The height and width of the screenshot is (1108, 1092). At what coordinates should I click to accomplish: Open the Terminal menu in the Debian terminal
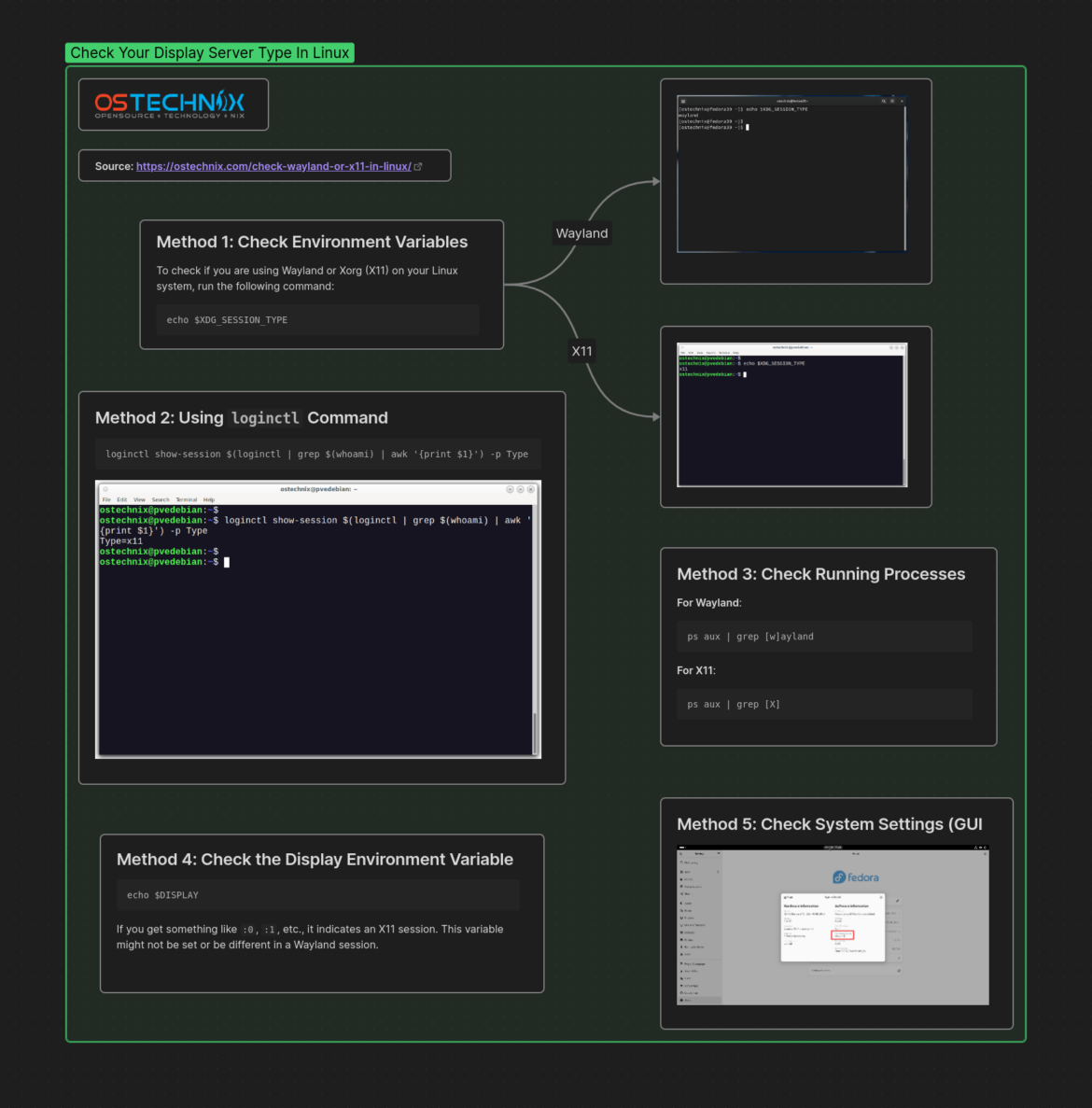[187, 499]
